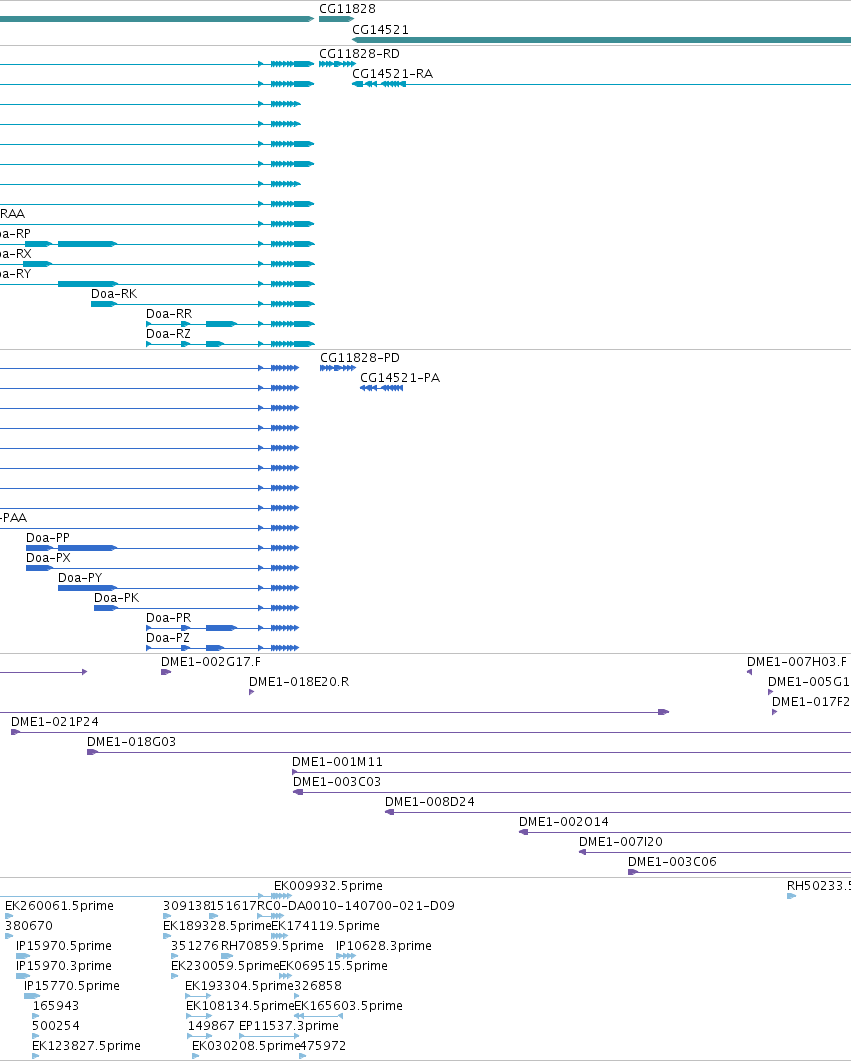Click the EK123827.5prime EST label
This screenshot has height=1061, width=851.
87,1045
